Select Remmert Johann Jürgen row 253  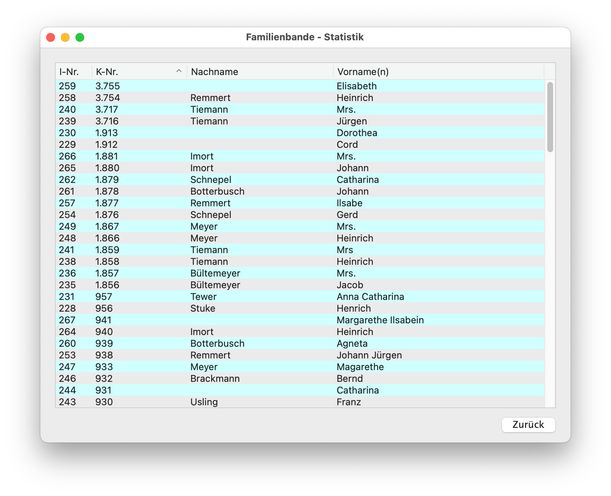[x=300, y=355]
